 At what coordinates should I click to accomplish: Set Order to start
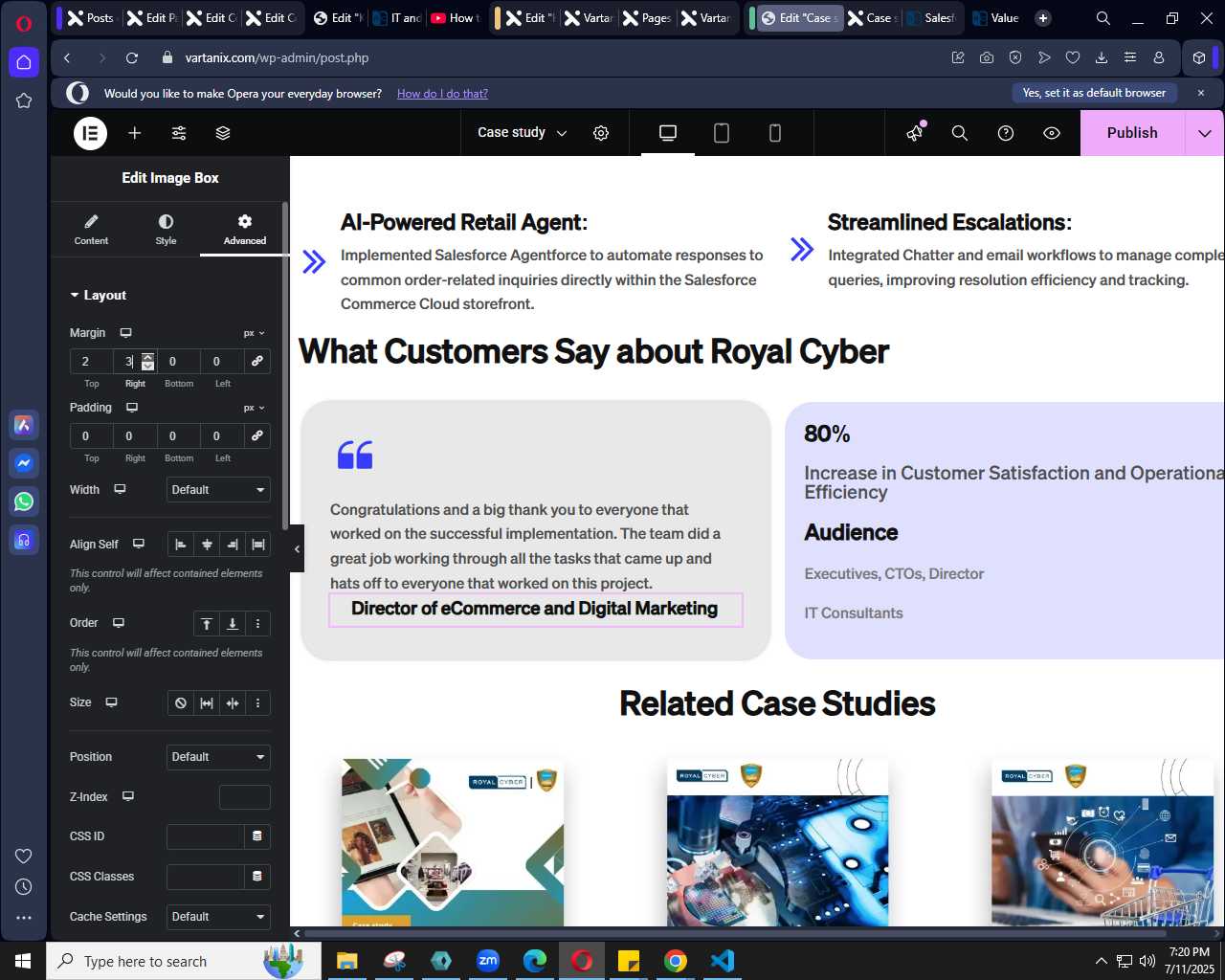207,624
